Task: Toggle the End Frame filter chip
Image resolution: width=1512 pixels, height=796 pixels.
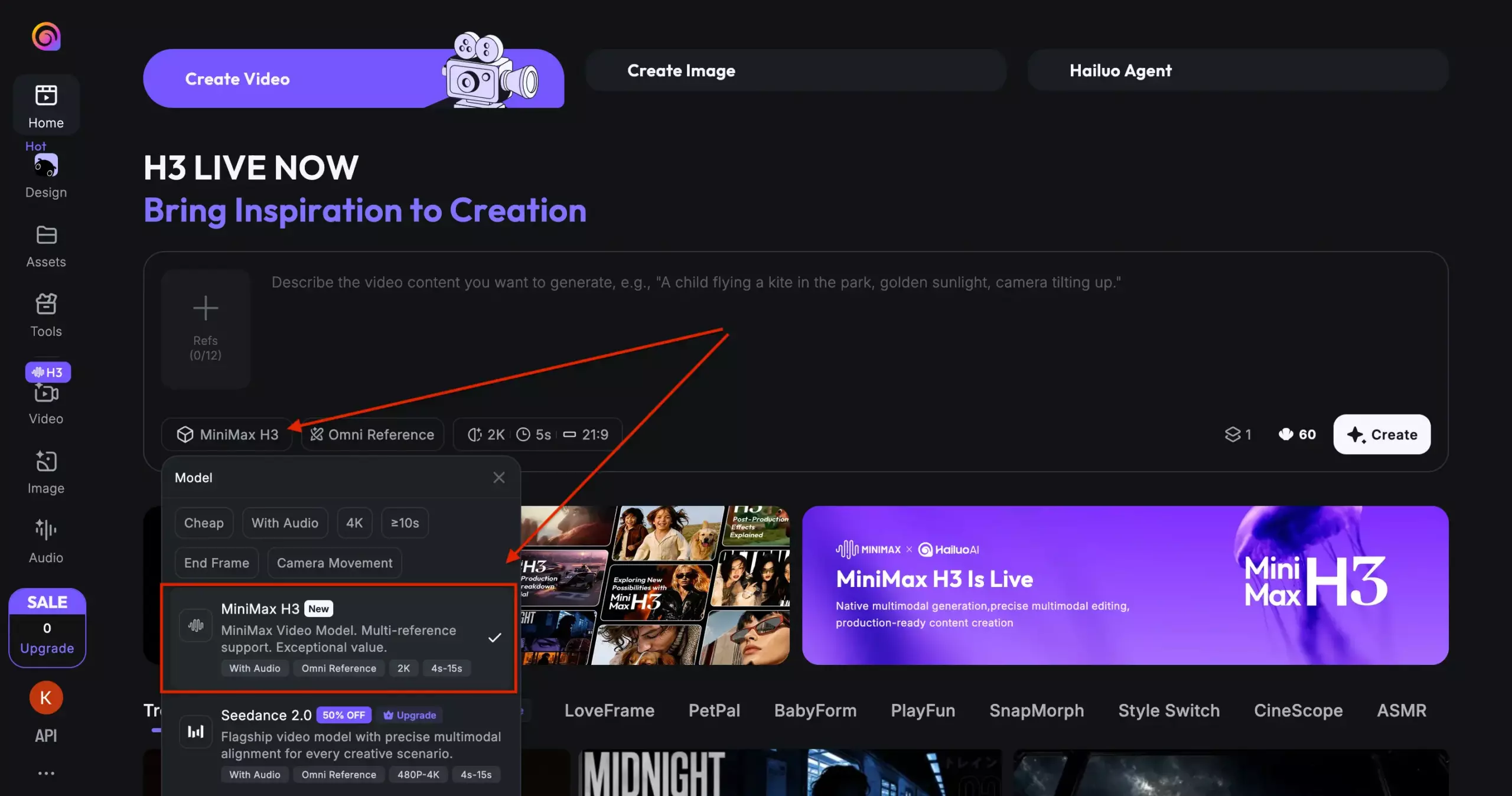Action: click(x=217, y=563)
